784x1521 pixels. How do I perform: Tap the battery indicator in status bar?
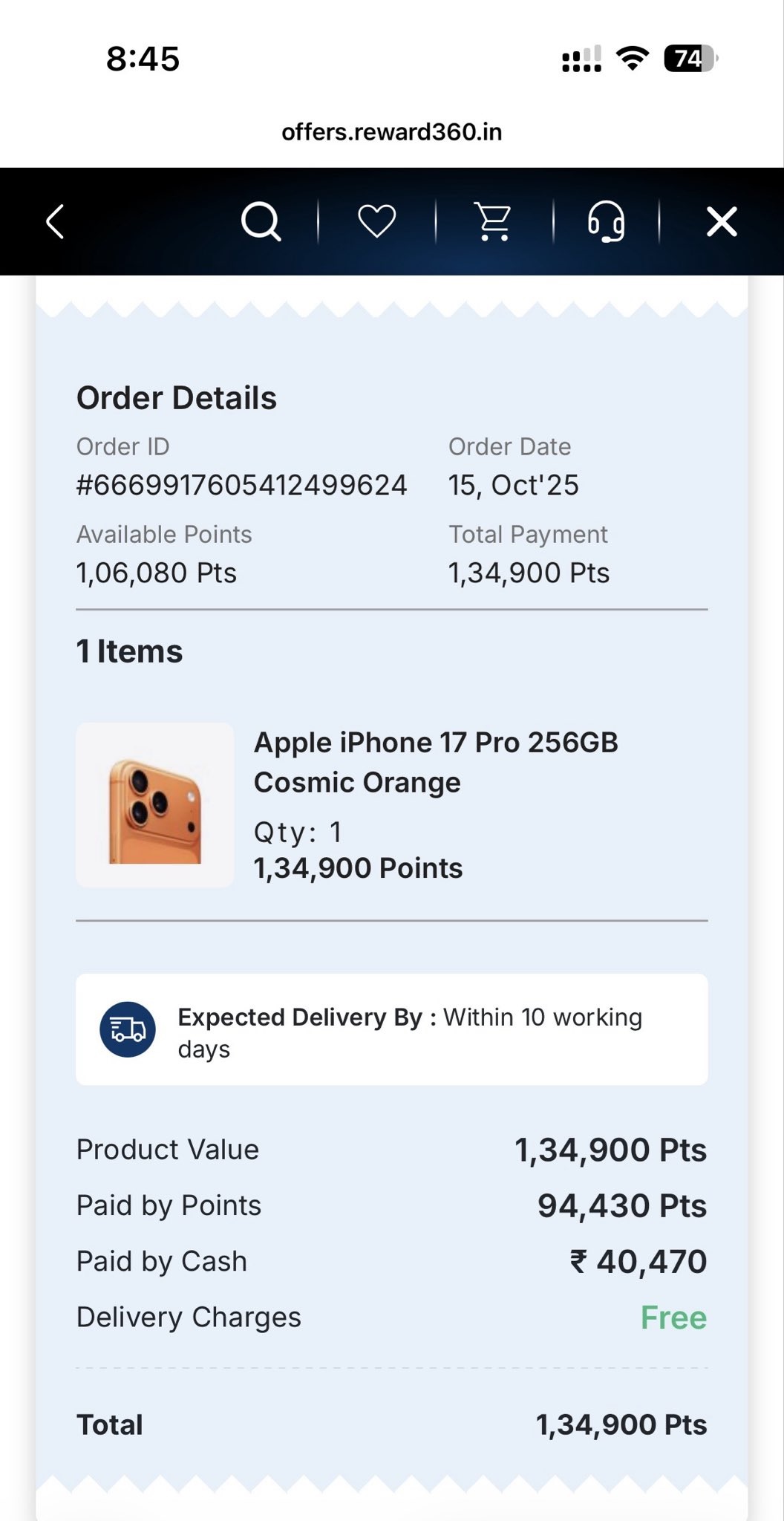point(689,59)
